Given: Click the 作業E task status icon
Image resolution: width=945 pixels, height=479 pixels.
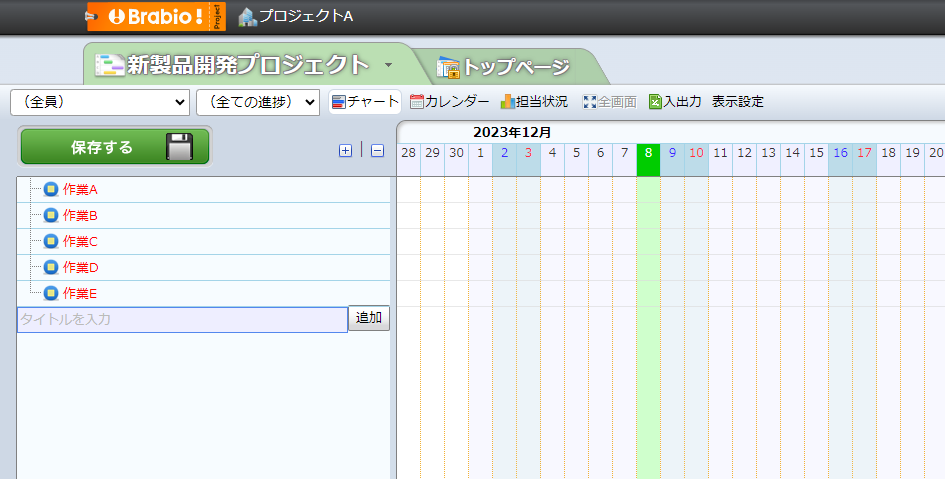Looking at the screenshot, I should pyautogui.click(x=51, y=294).
